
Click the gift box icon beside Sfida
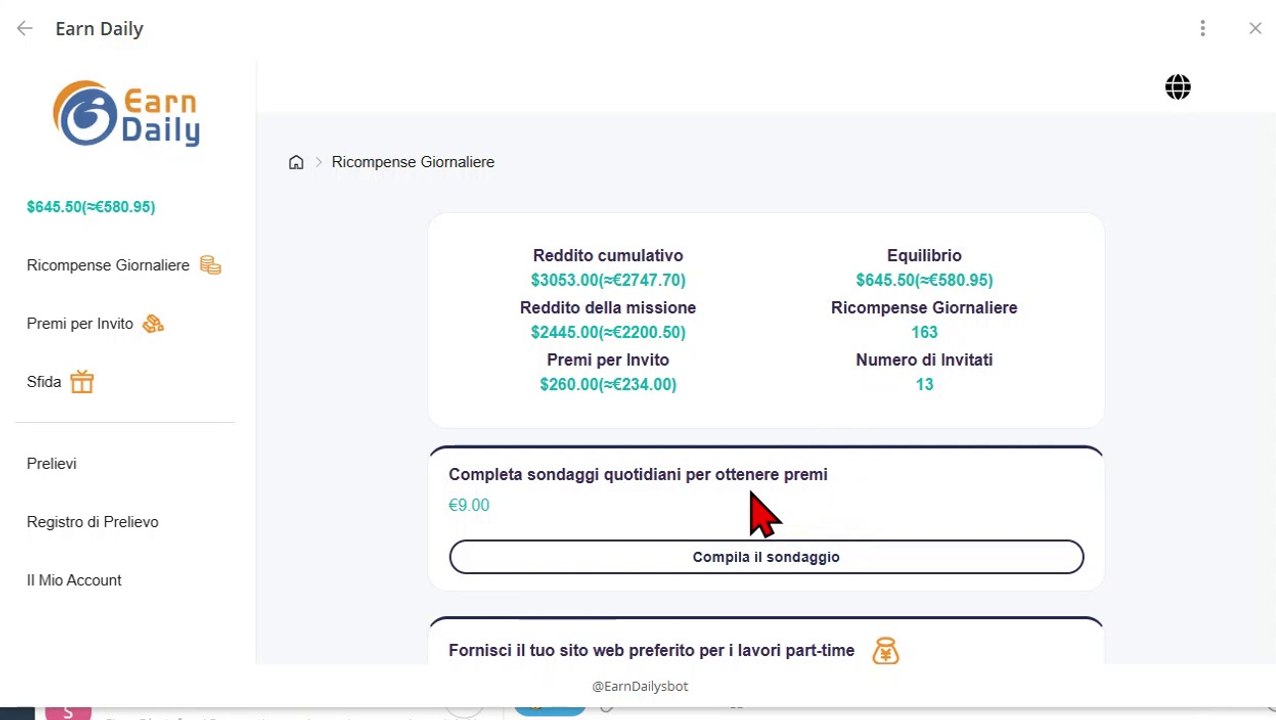click(82, 381)
